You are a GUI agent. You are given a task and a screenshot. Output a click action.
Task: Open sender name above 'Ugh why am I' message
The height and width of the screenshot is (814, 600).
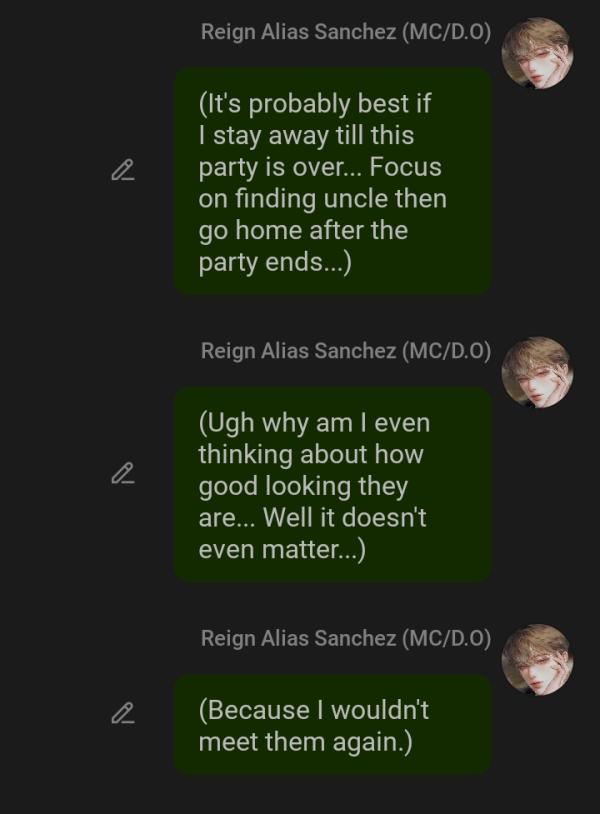coord(345,351)
